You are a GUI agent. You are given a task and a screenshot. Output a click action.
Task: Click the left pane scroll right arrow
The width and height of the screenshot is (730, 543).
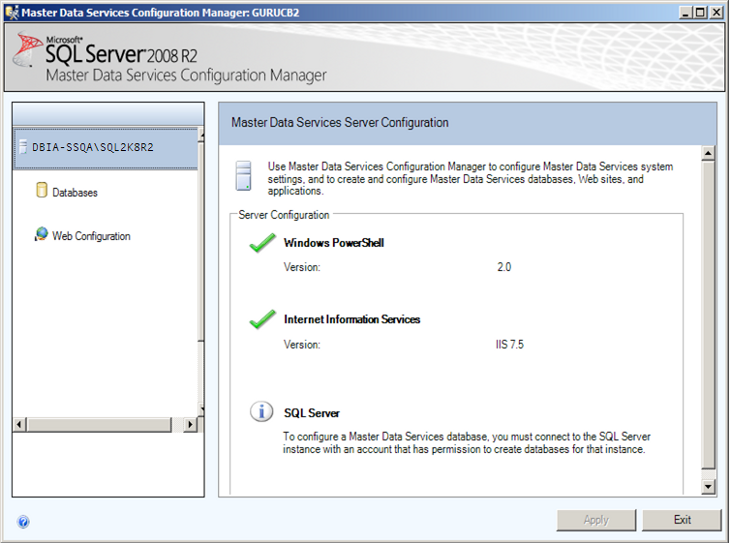[190, 425]
